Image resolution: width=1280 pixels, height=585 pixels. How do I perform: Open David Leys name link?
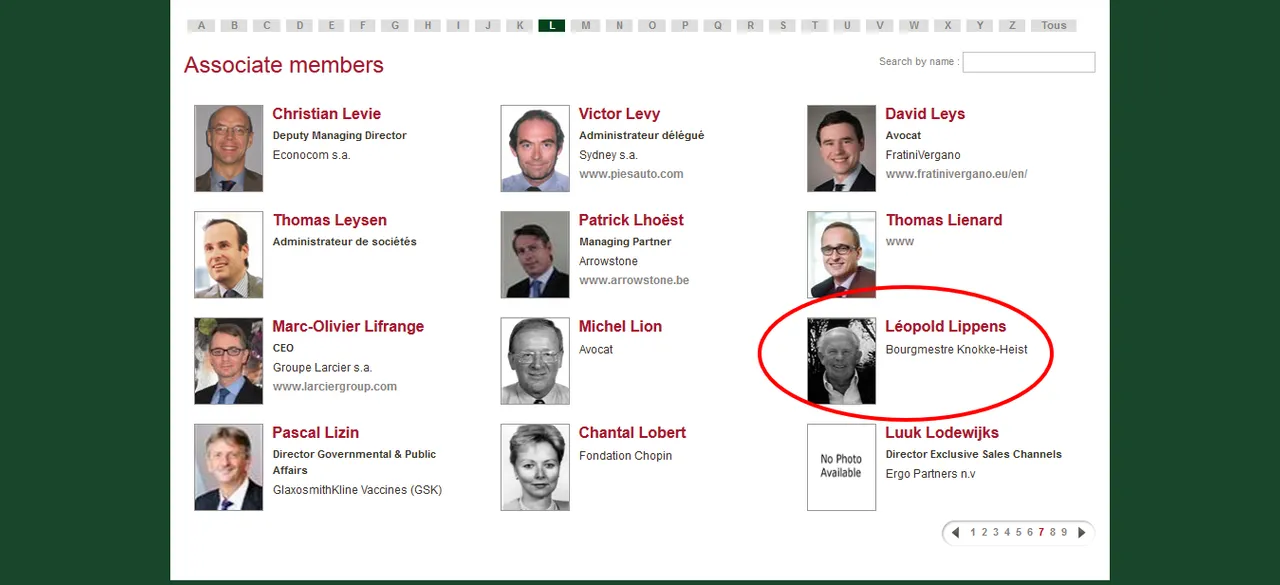(925, 114)
